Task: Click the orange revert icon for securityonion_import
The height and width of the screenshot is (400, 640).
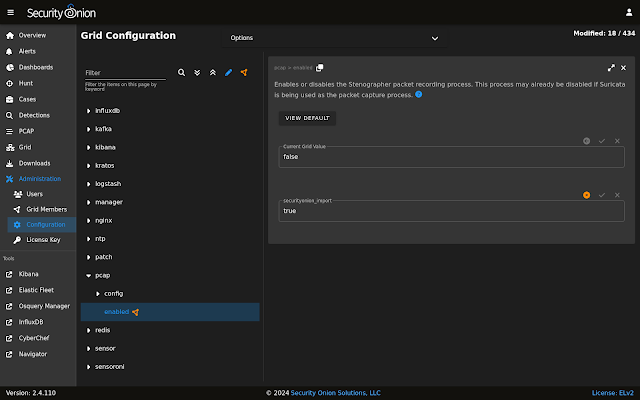Action: (587, 195)
